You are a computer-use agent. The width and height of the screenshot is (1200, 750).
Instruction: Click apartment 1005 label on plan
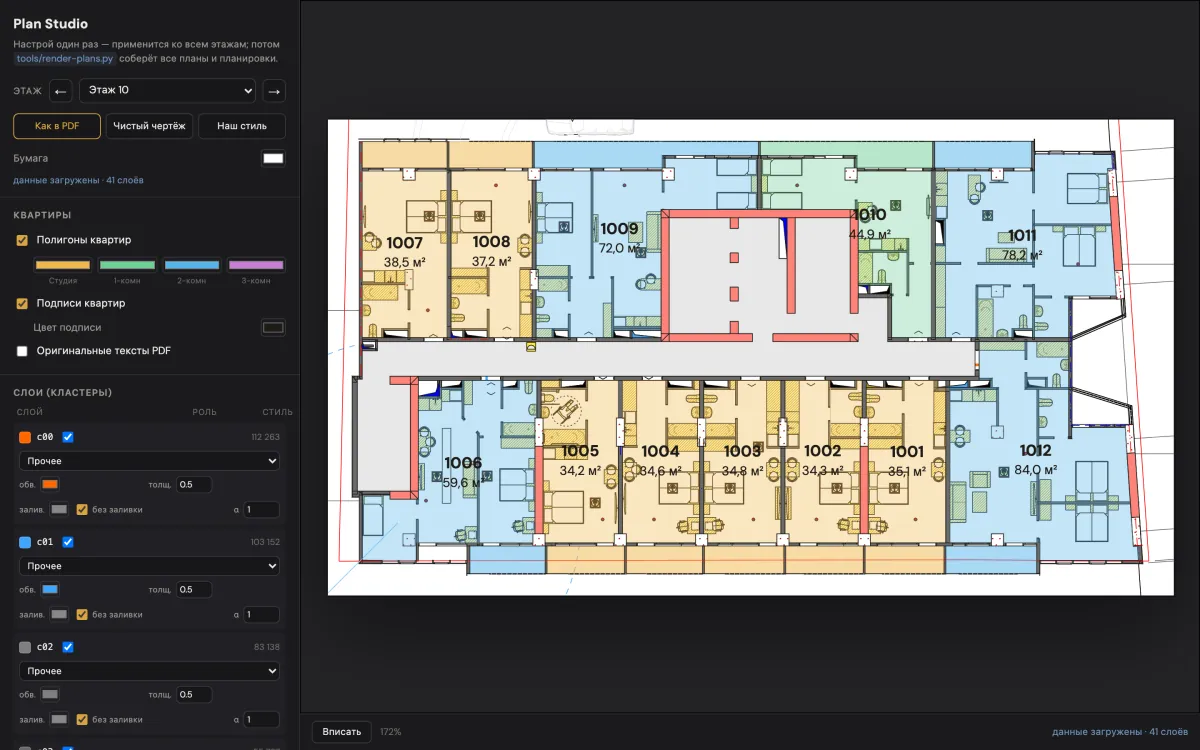click(x=580, y=451)
